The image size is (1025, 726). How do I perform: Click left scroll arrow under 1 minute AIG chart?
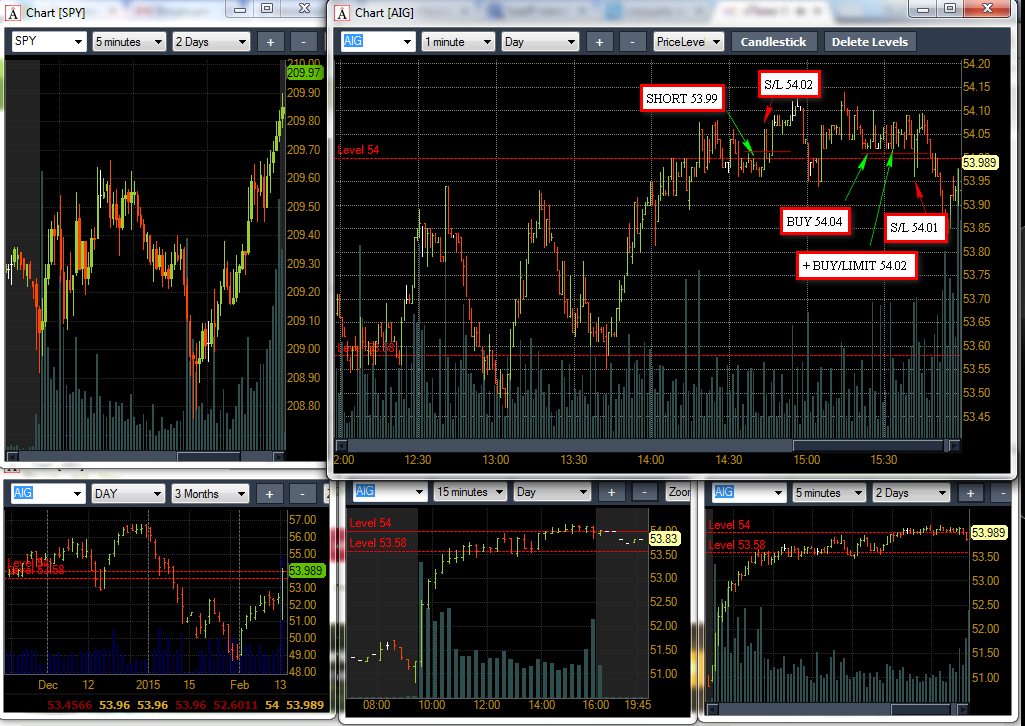[x=340, y=446]
